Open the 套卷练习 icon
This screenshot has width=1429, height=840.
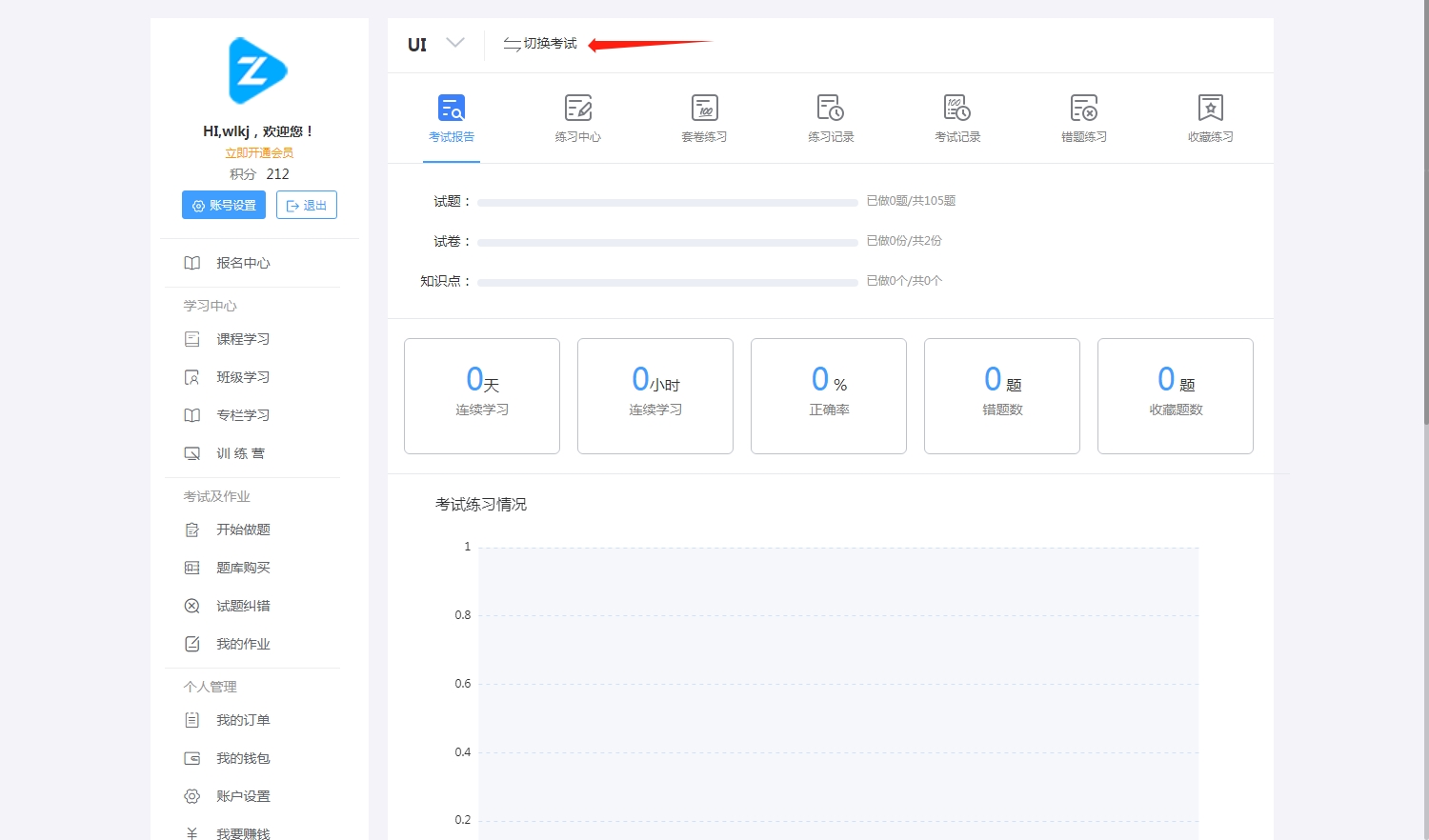click(x=705, y=108)
